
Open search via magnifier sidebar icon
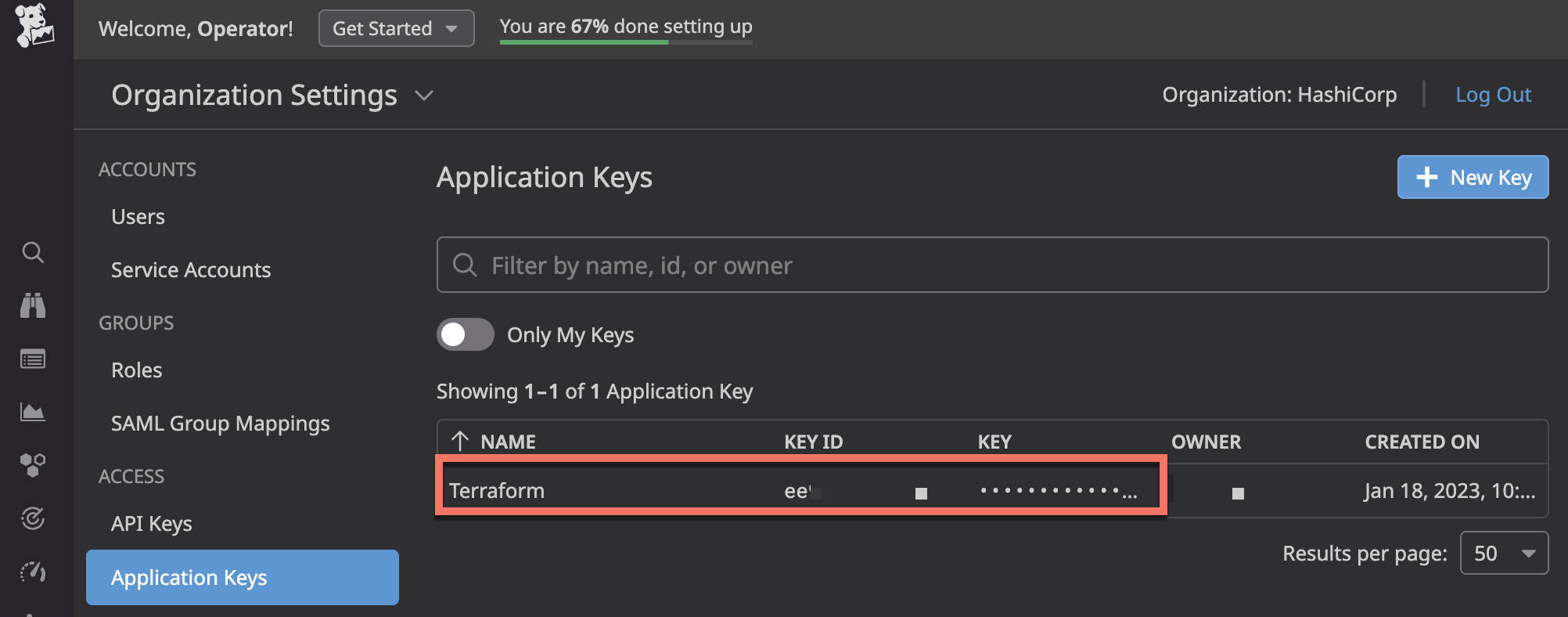[33, 252]
